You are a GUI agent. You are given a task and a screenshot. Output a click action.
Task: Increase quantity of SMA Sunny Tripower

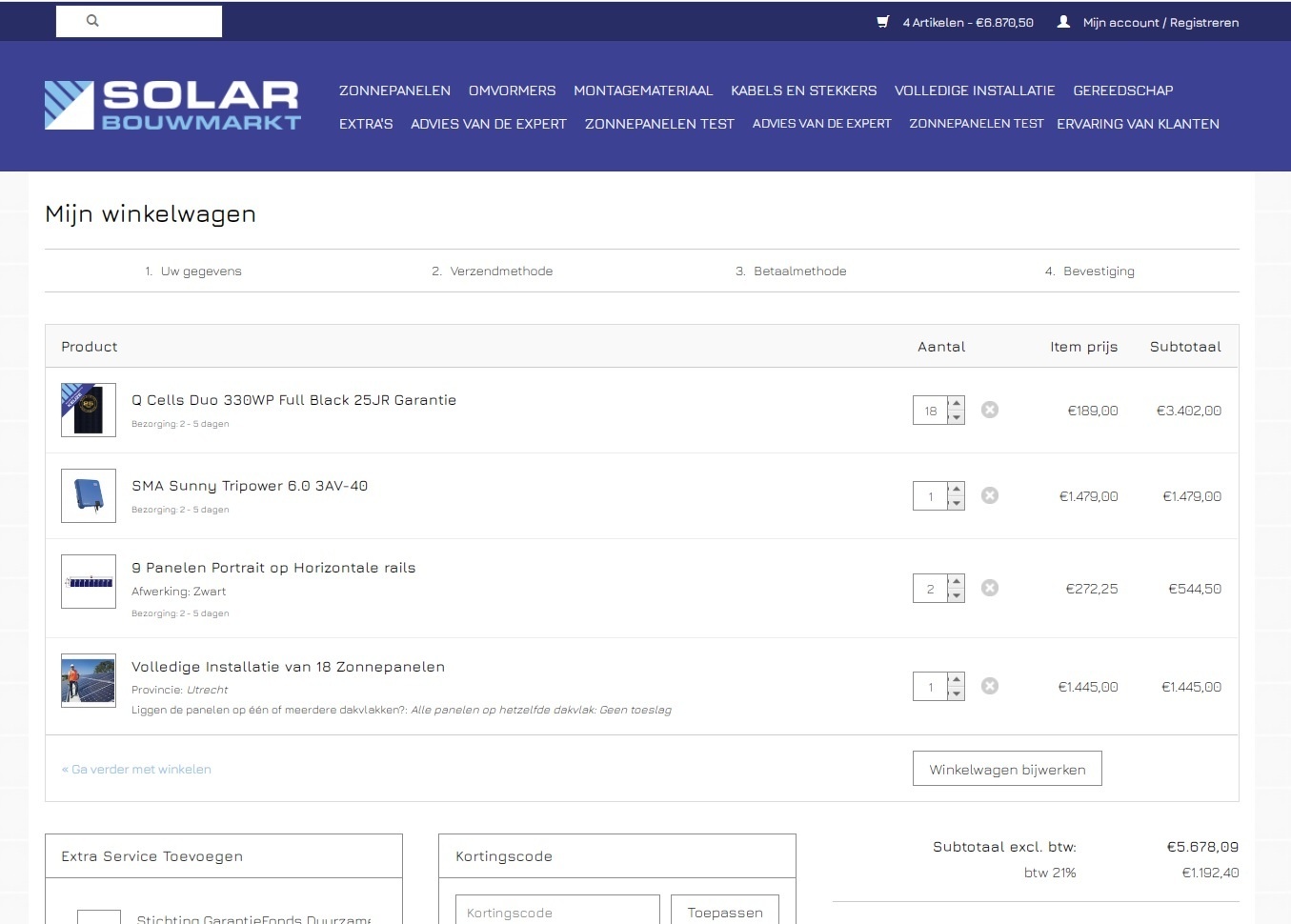pyautogui.click(x=957, y=489)
